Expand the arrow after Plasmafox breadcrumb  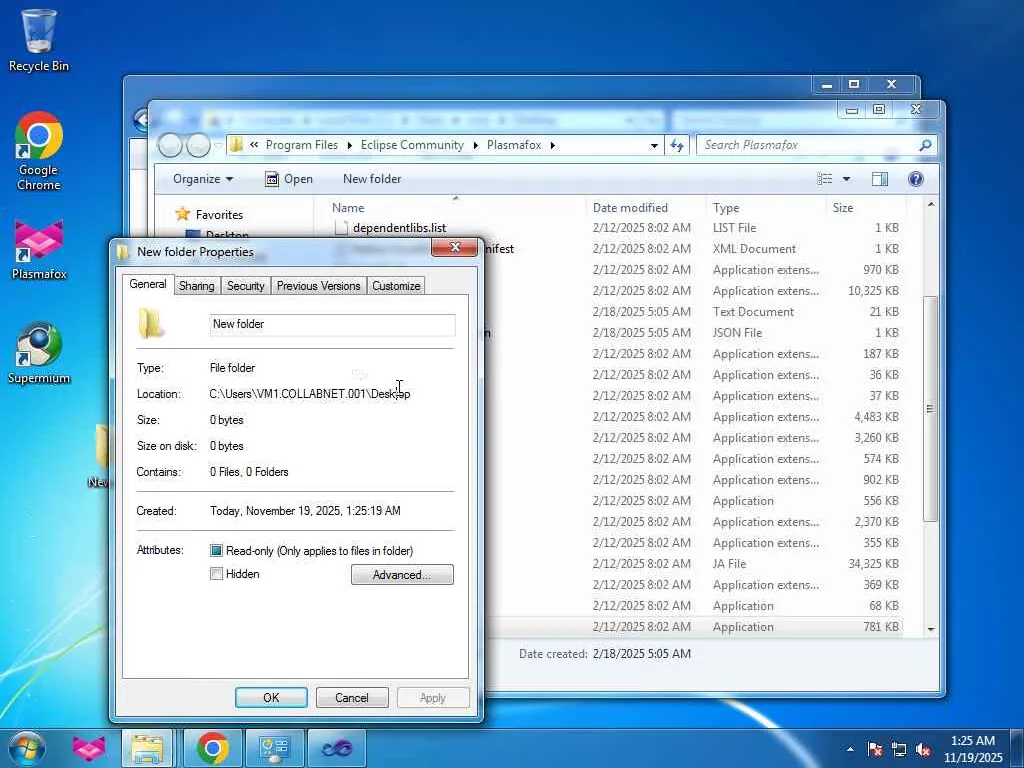[552, 145]
